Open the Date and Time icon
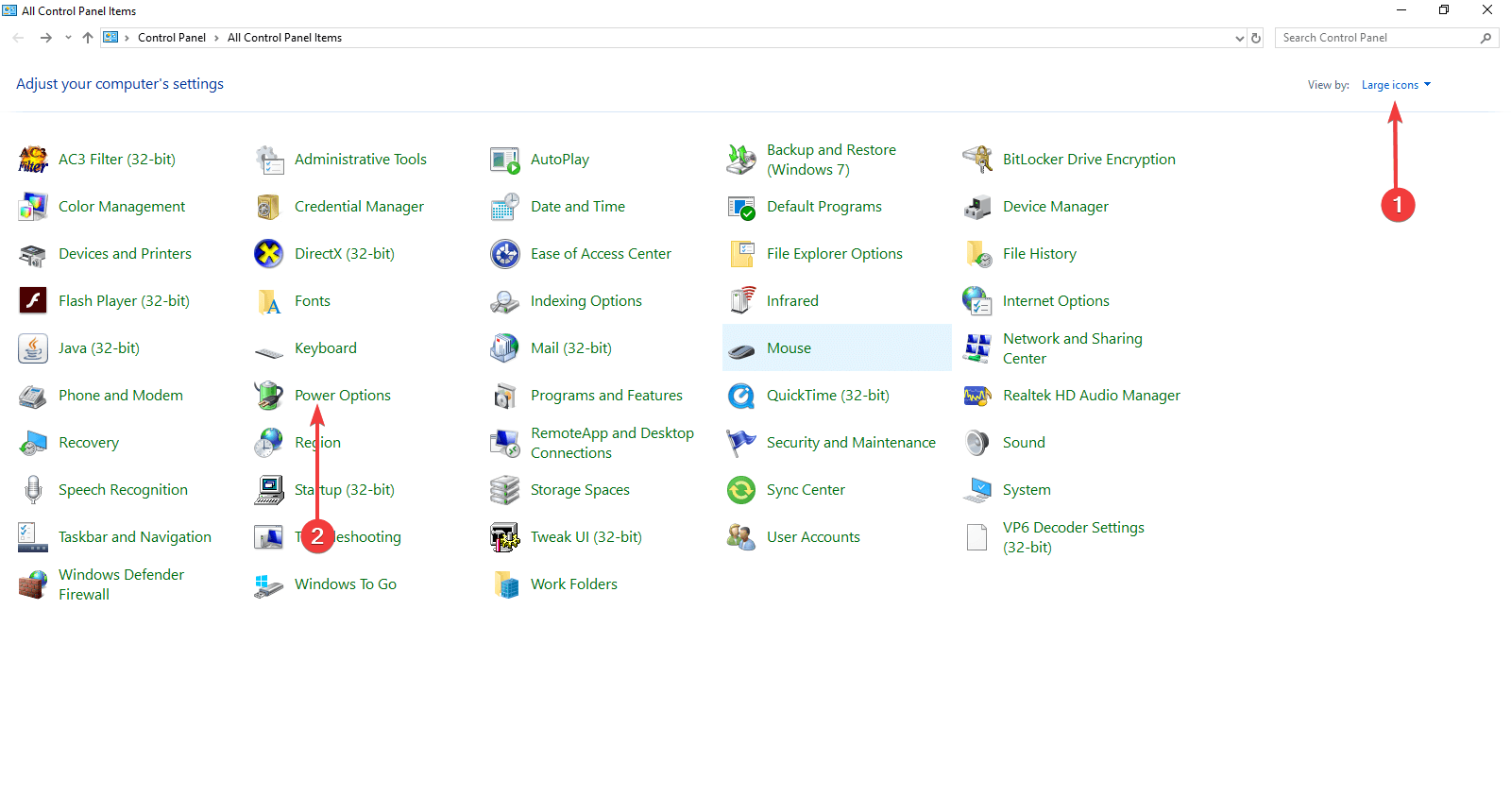The image size is (1511, 812). [505, 207]
